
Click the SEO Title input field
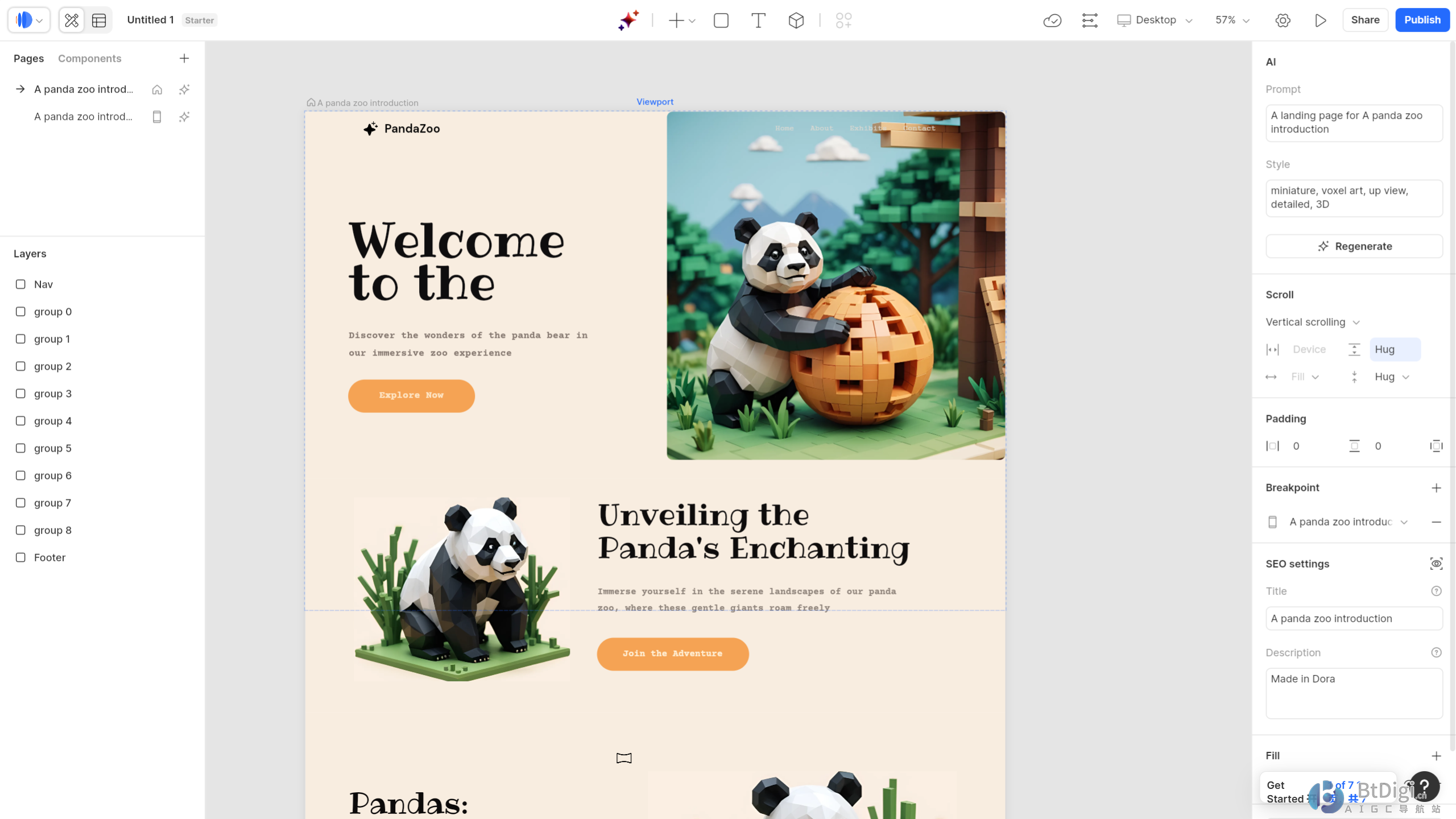(1354, 619)
